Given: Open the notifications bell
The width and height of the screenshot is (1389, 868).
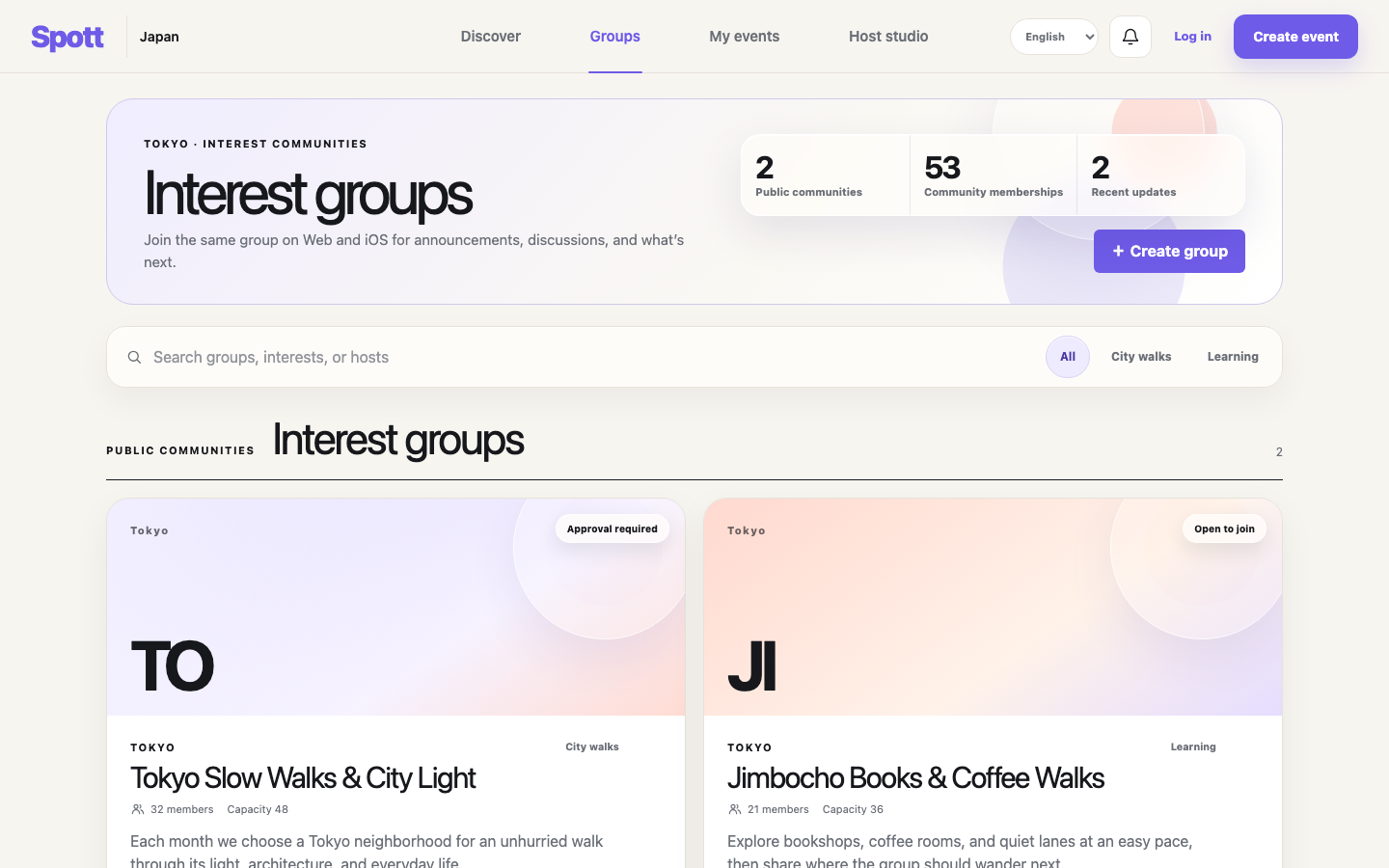Looking at the screenshot, I should tap(1130, 37).
